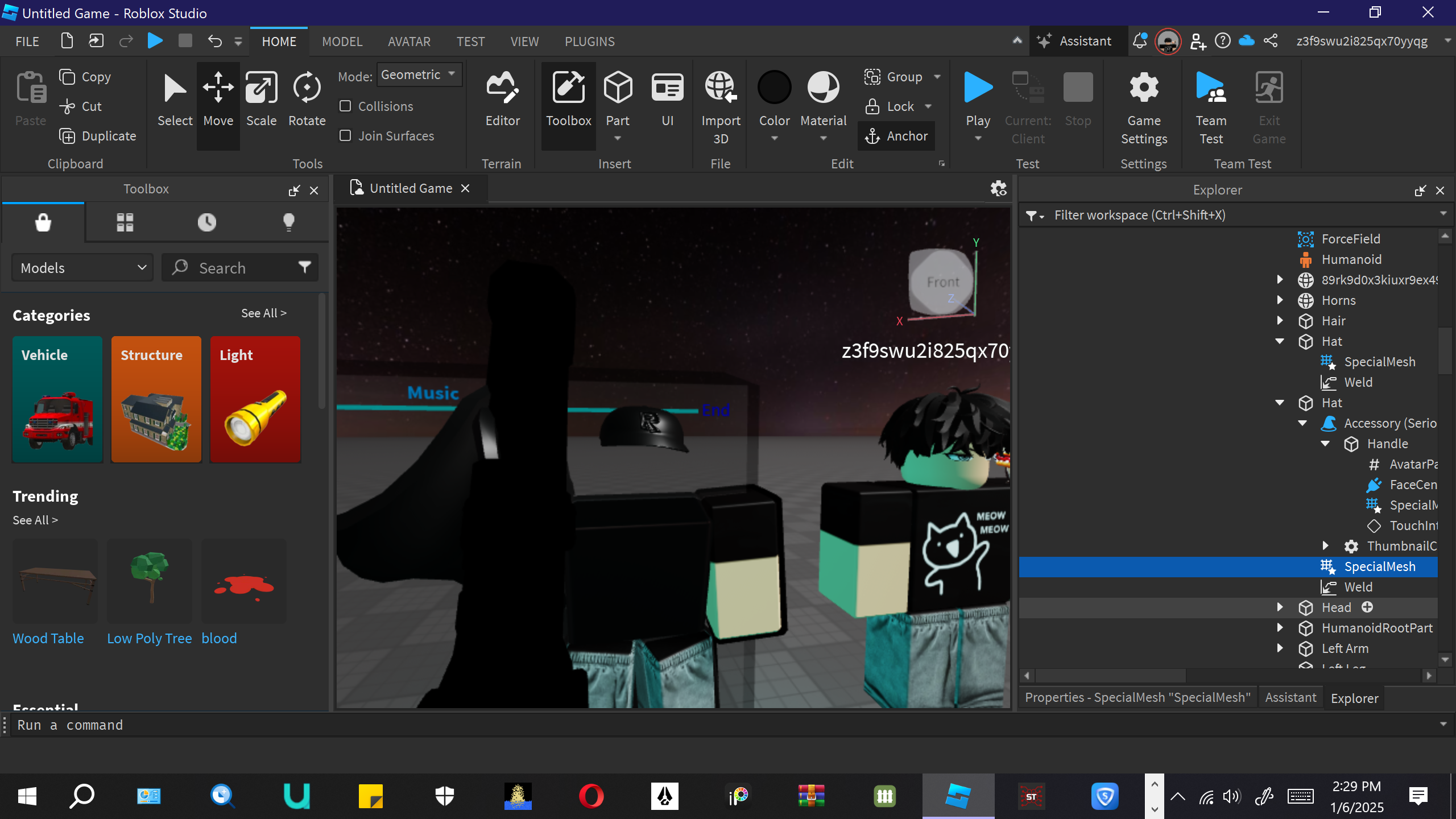Click See All next to Categories

click(263, 313)
